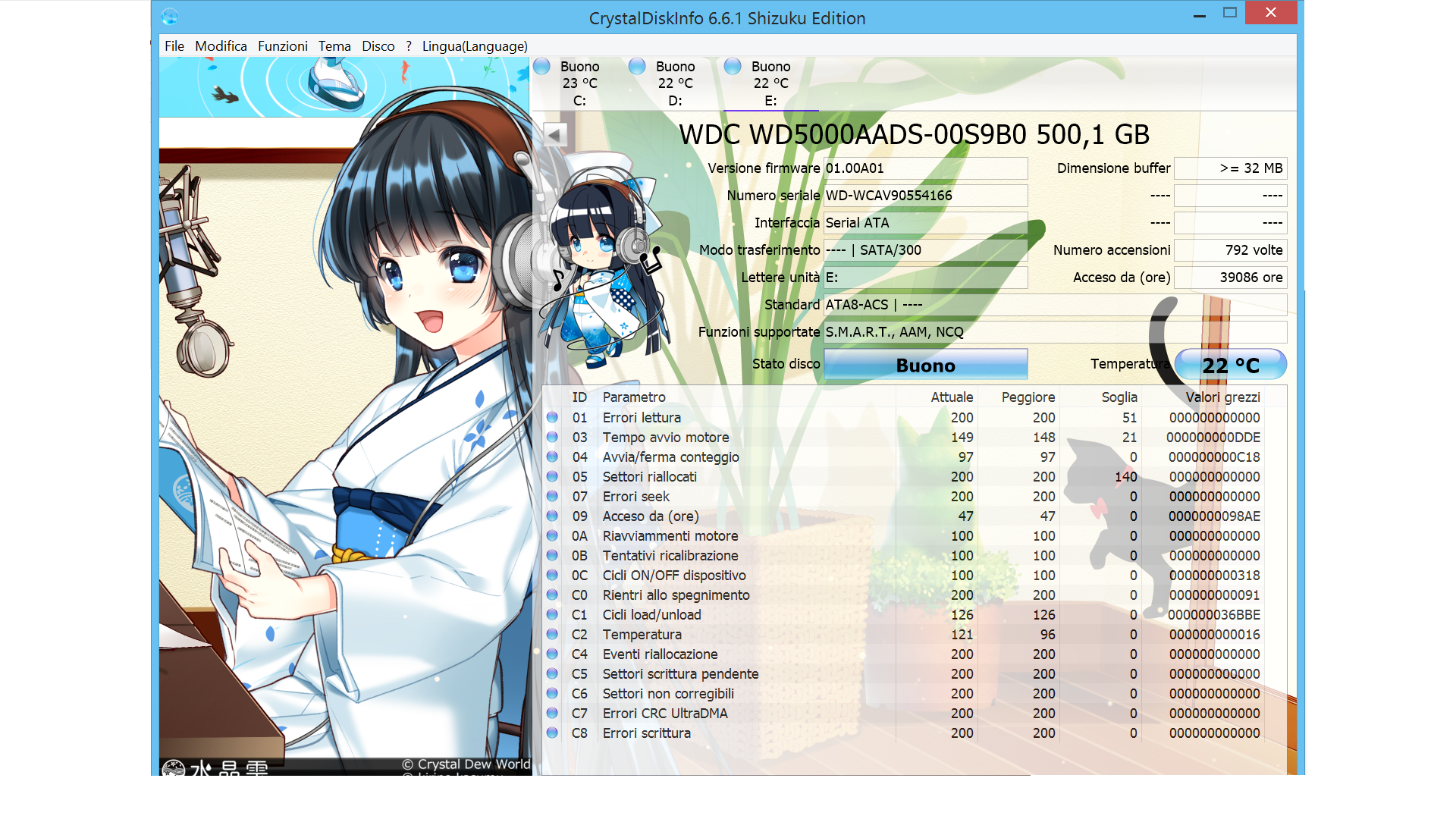Click the CrystalDiskInfo app icon in title bar
Image resolution: width=1456 pixels, height=819 pixels.
[170, 17]
